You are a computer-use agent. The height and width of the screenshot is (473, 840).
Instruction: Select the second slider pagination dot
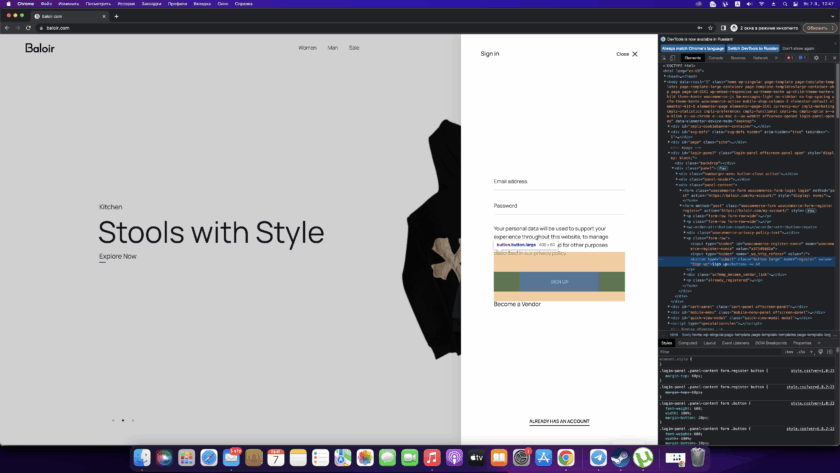[x=123, y=421]
